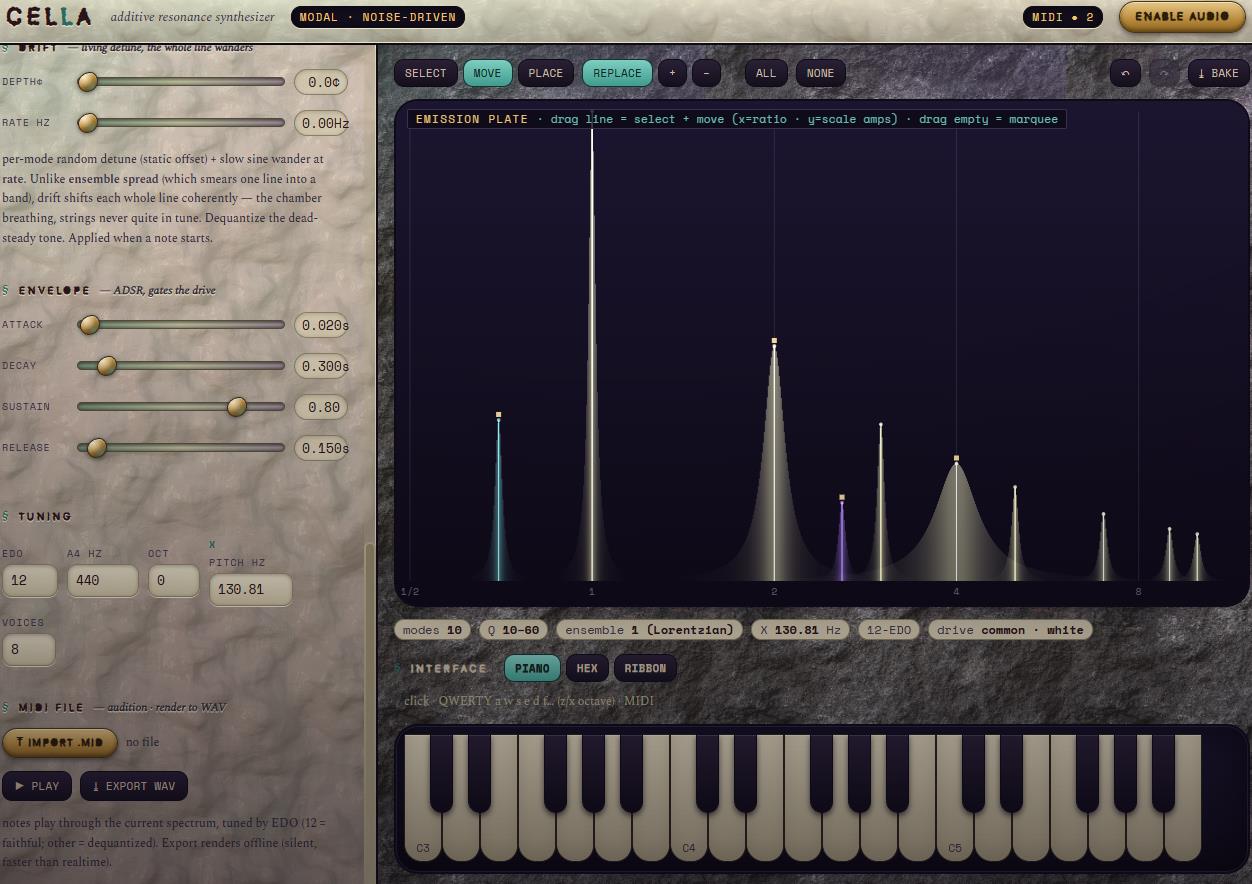Click the VOICES input field
This screenshot has height=884, width=1252.
coord(29,649)
